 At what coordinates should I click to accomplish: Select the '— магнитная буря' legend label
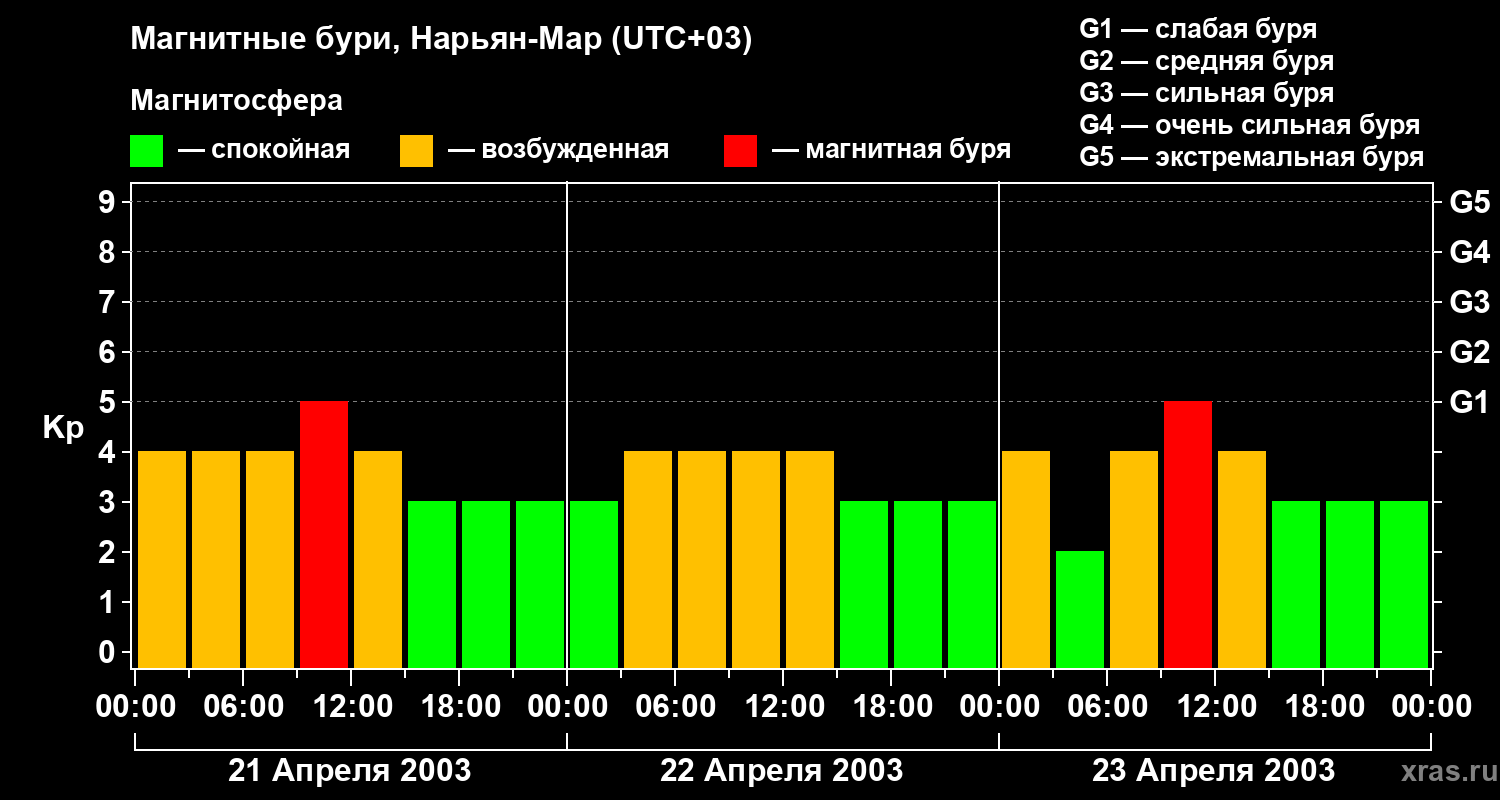pos(891,150)
